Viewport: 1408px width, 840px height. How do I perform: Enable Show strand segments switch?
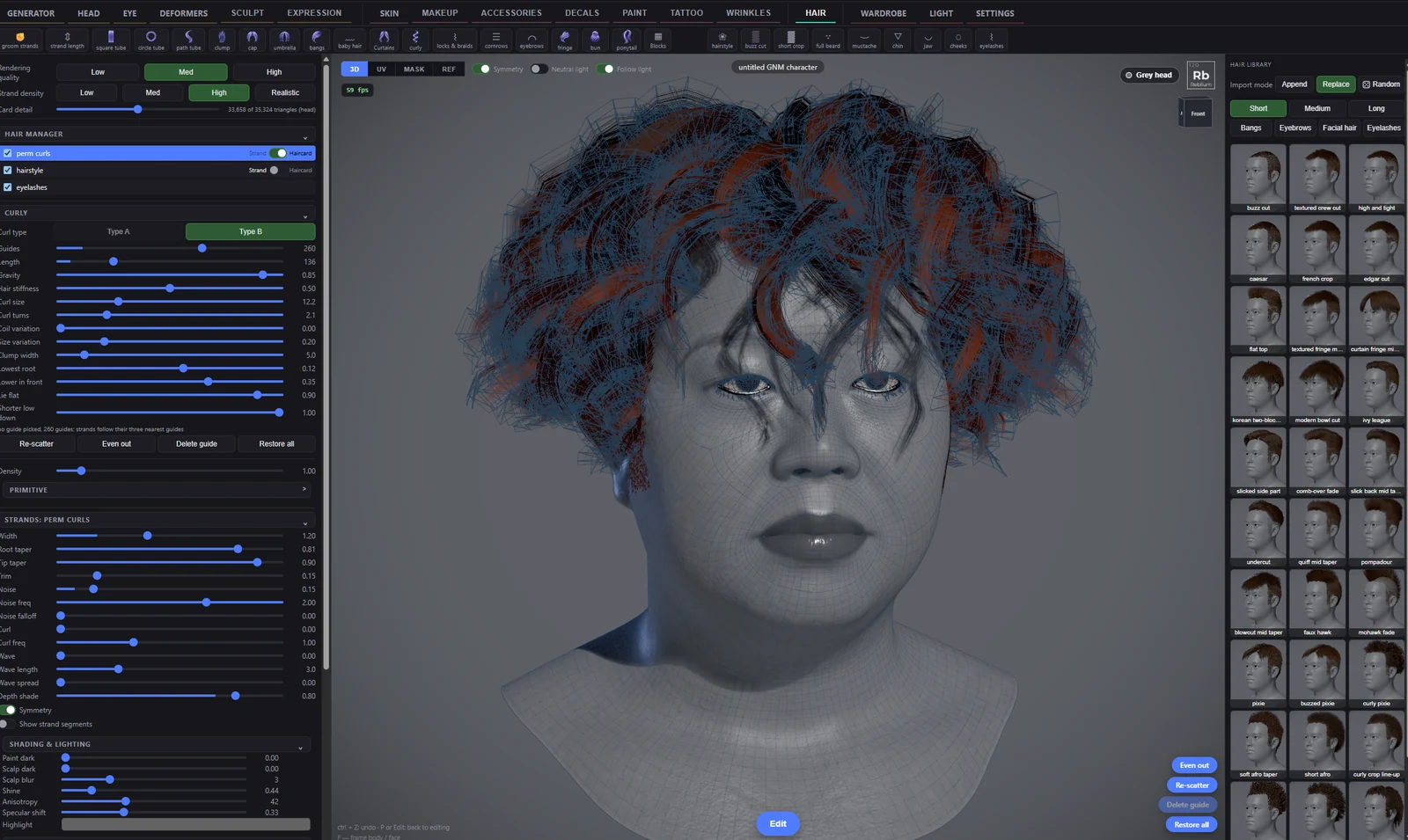click(8, 724)
